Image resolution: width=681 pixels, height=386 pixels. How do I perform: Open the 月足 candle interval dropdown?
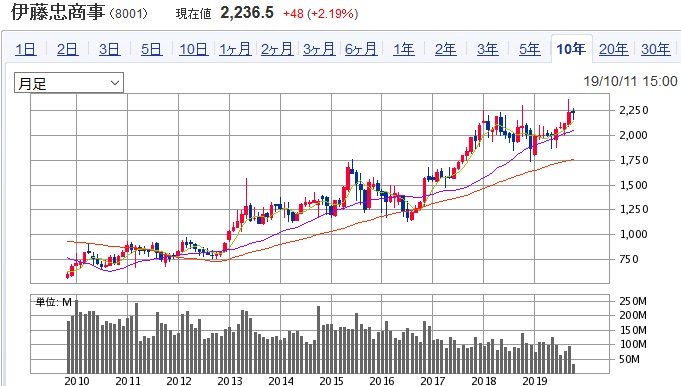pos(69,83)
